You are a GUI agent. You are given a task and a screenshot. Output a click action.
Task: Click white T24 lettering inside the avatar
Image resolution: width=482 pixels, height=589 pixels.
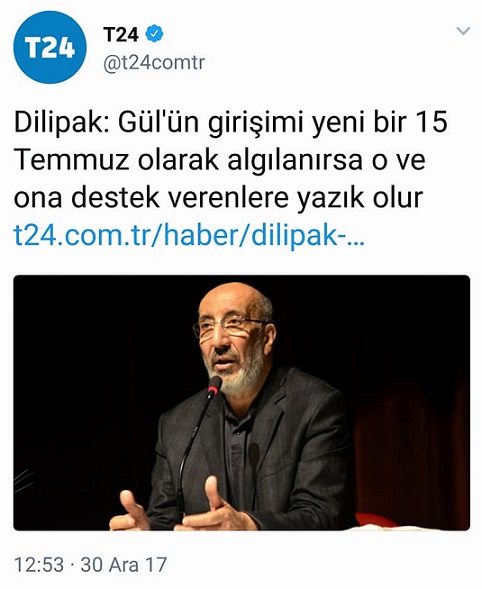pos(50,49)
